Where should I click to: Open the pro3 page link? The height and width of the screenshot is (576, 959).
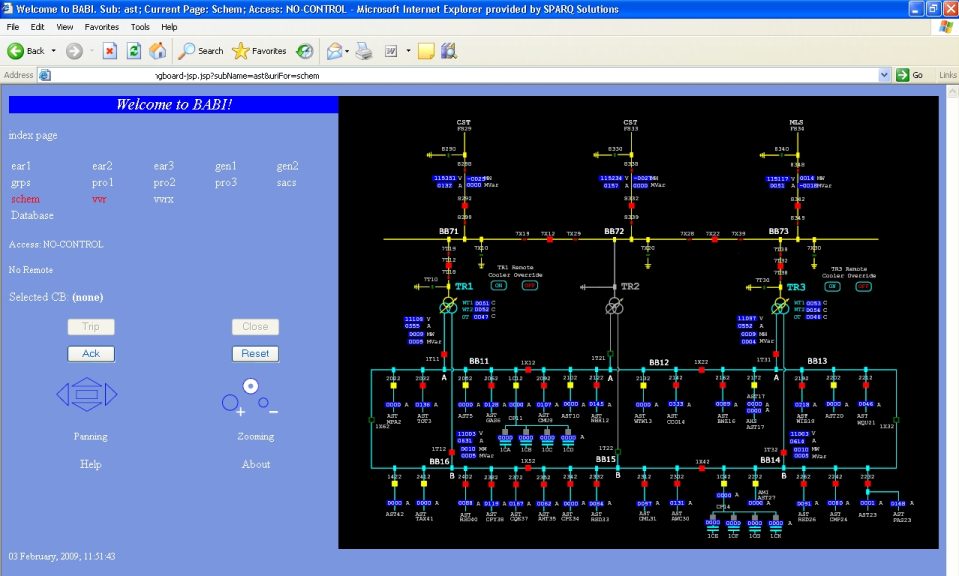point(226,182)
